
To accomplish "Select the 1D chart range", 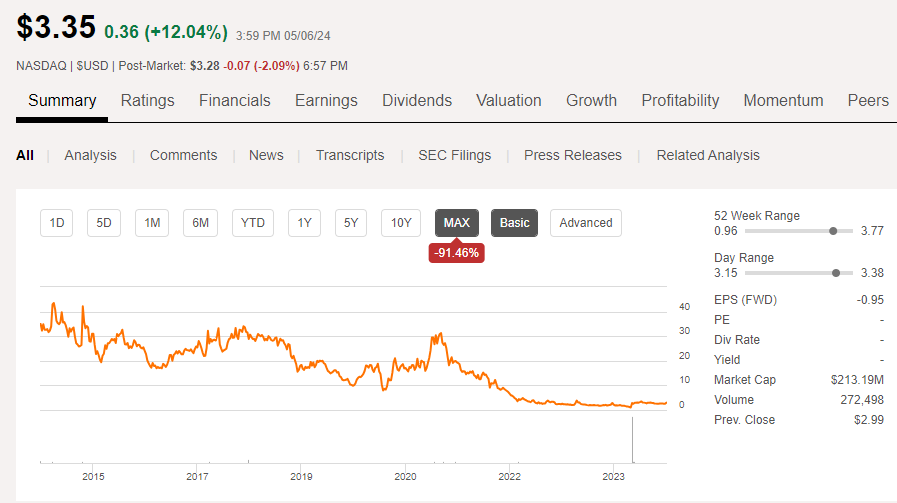I will [57, 222].
